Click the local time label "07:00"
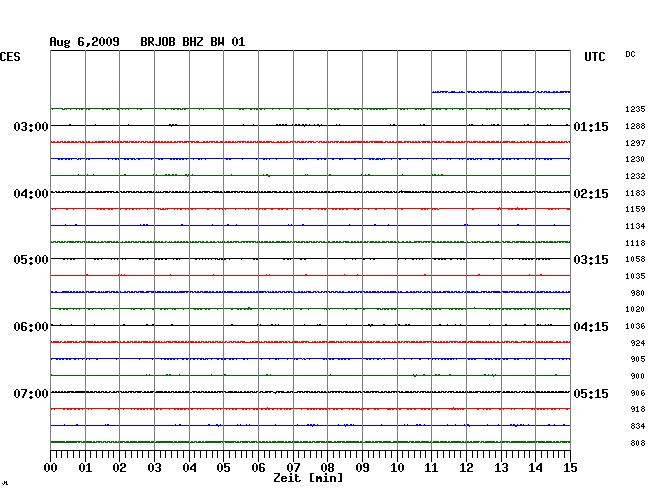This screenshot has width=650, height=494. [x=31, y=393]
